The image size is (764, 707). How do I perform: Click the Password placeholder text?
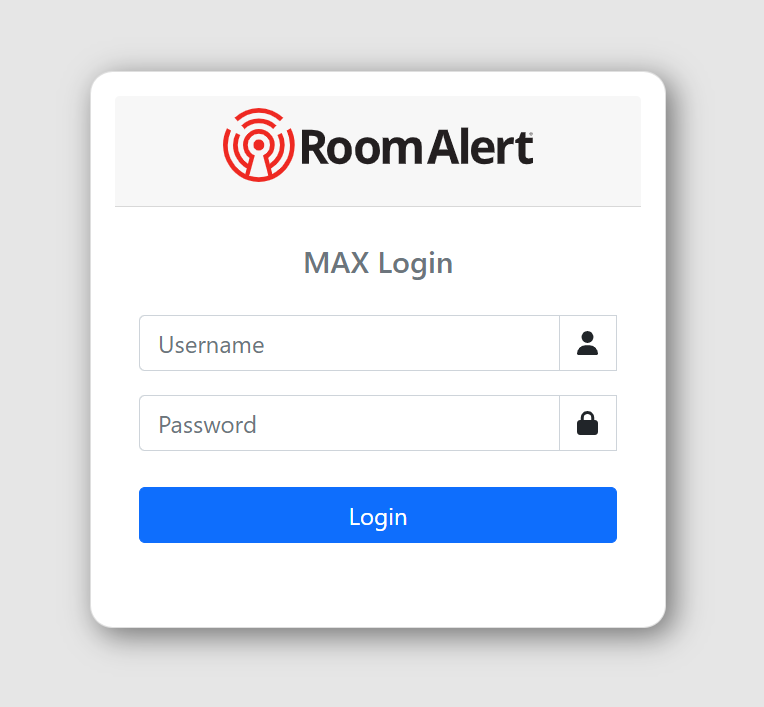[x=208, y=425]
